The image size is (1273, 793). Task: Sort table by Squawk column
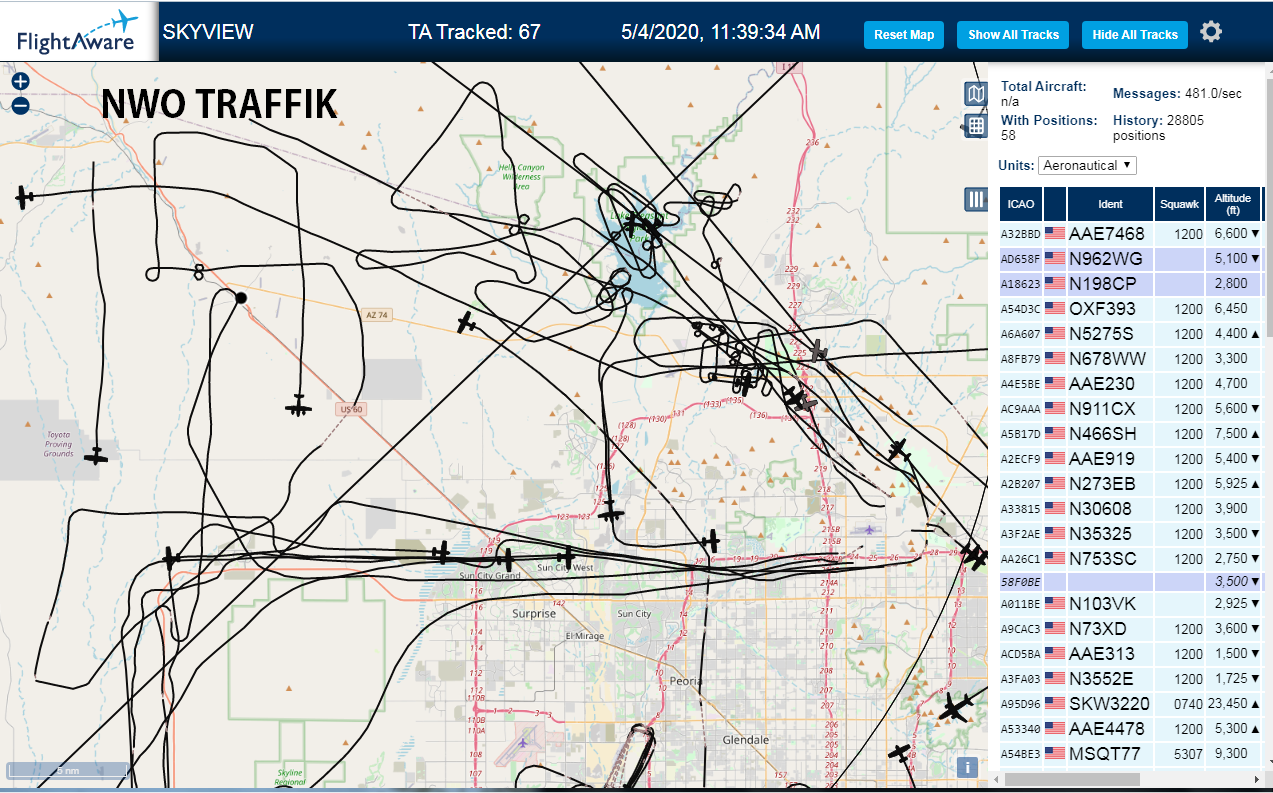pyautogui.click(x=1179, y=204)
